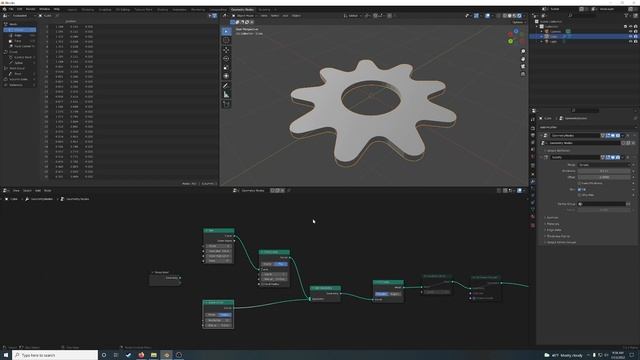Select the Transform tool

pos(226,76)
